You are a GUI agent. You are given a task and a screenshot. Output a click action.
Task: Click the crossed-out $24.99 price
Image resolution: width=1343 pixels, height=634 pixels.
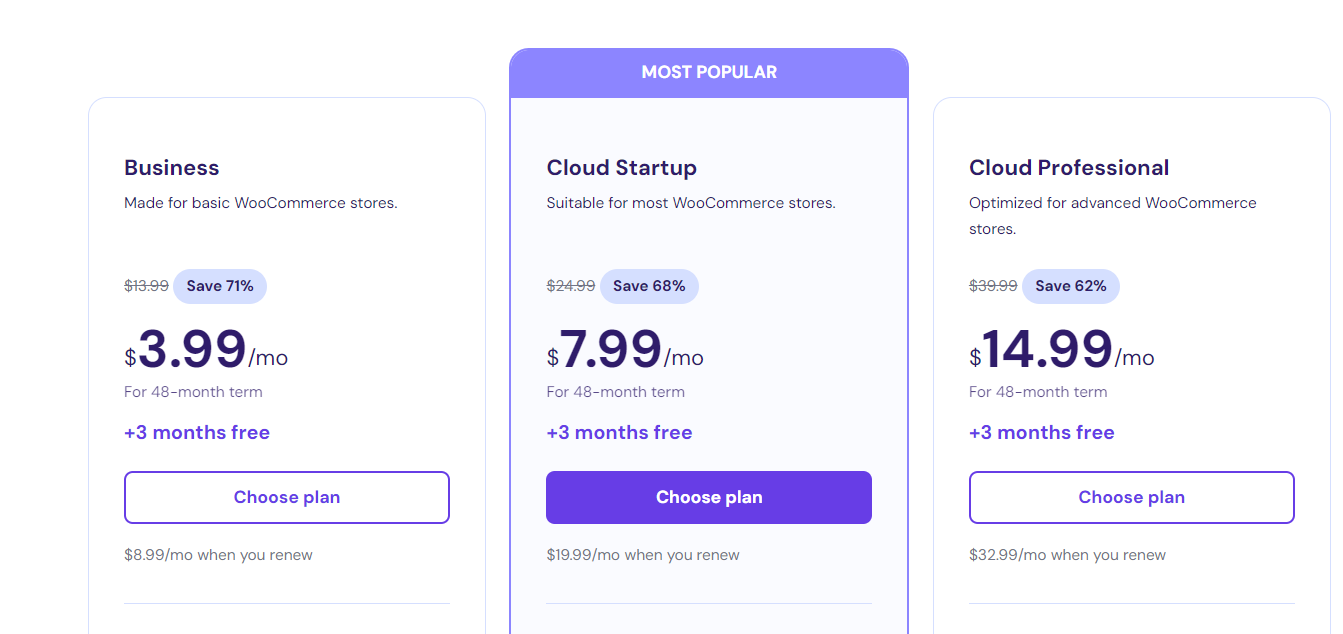571,286
